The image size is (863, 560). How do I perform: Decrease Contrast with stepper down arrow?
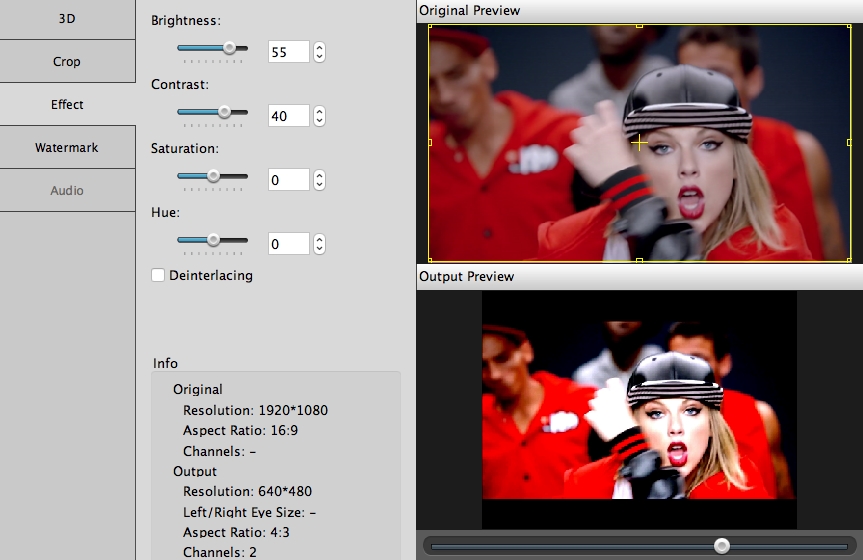[319, 121]
